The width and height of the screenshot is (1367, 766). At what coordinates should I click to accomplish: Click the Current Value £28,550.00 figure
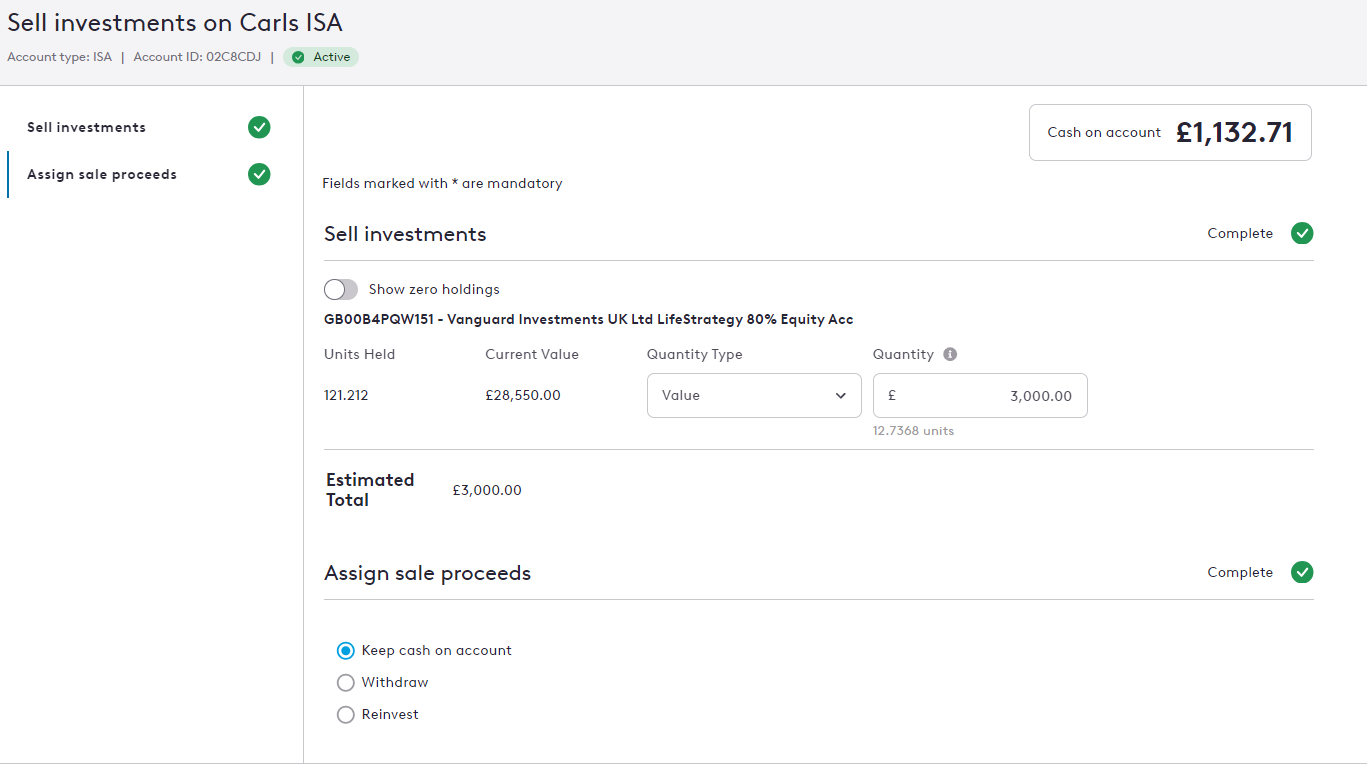tap(523, 395)
